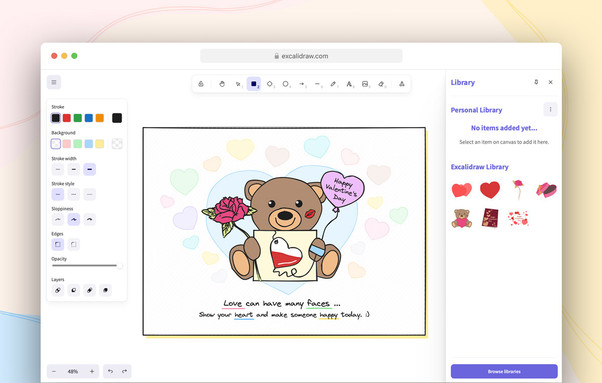Screen dimensions: 602x383
Task: Pick black stroke color
Action: [56, 118]
